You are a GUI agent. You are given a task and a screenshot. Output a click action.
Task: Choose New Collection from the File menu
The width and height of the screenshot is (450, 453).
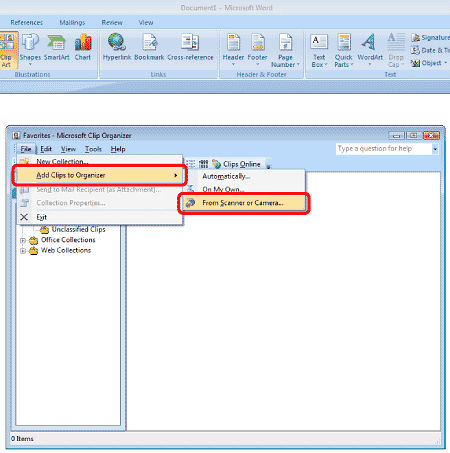pos(100,162)
